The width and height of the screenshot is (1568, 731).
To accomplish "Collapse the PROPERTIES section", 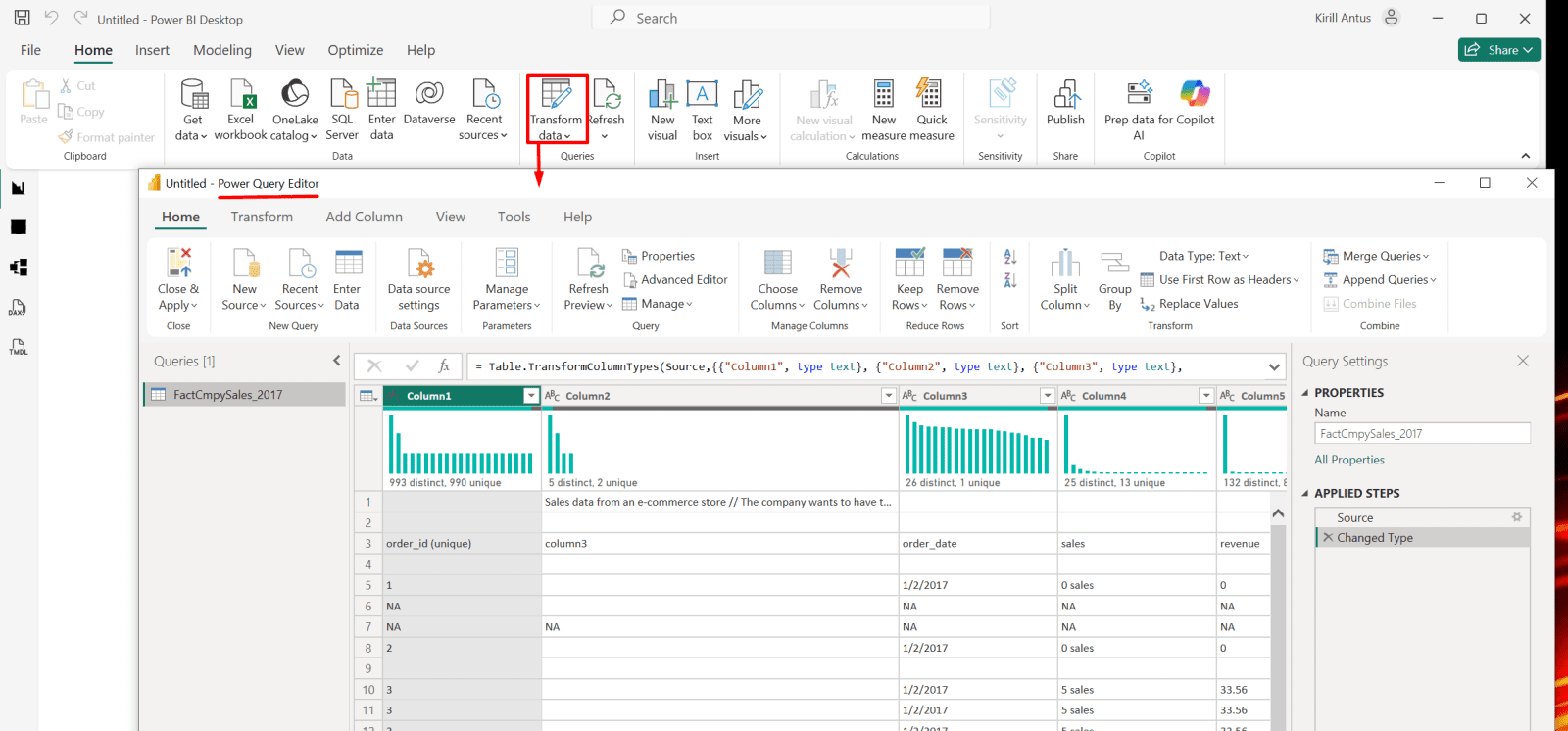I will click(1305, 393).
